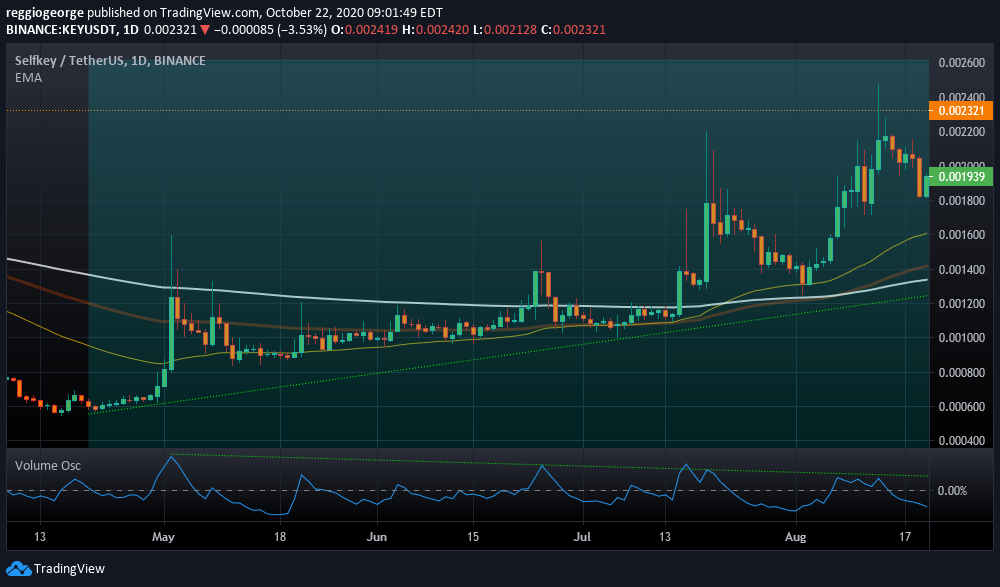Click the red down triangle change indicator

(x=205, y=30)
